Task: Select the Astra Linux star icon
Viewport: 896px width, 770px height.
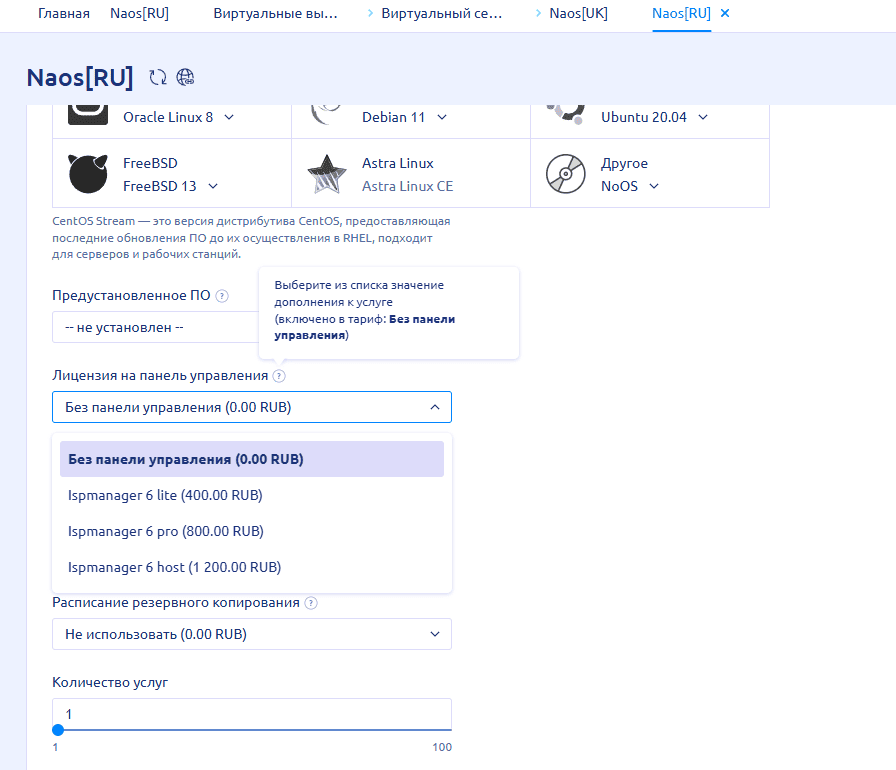Action: click(x=326, y=174)
